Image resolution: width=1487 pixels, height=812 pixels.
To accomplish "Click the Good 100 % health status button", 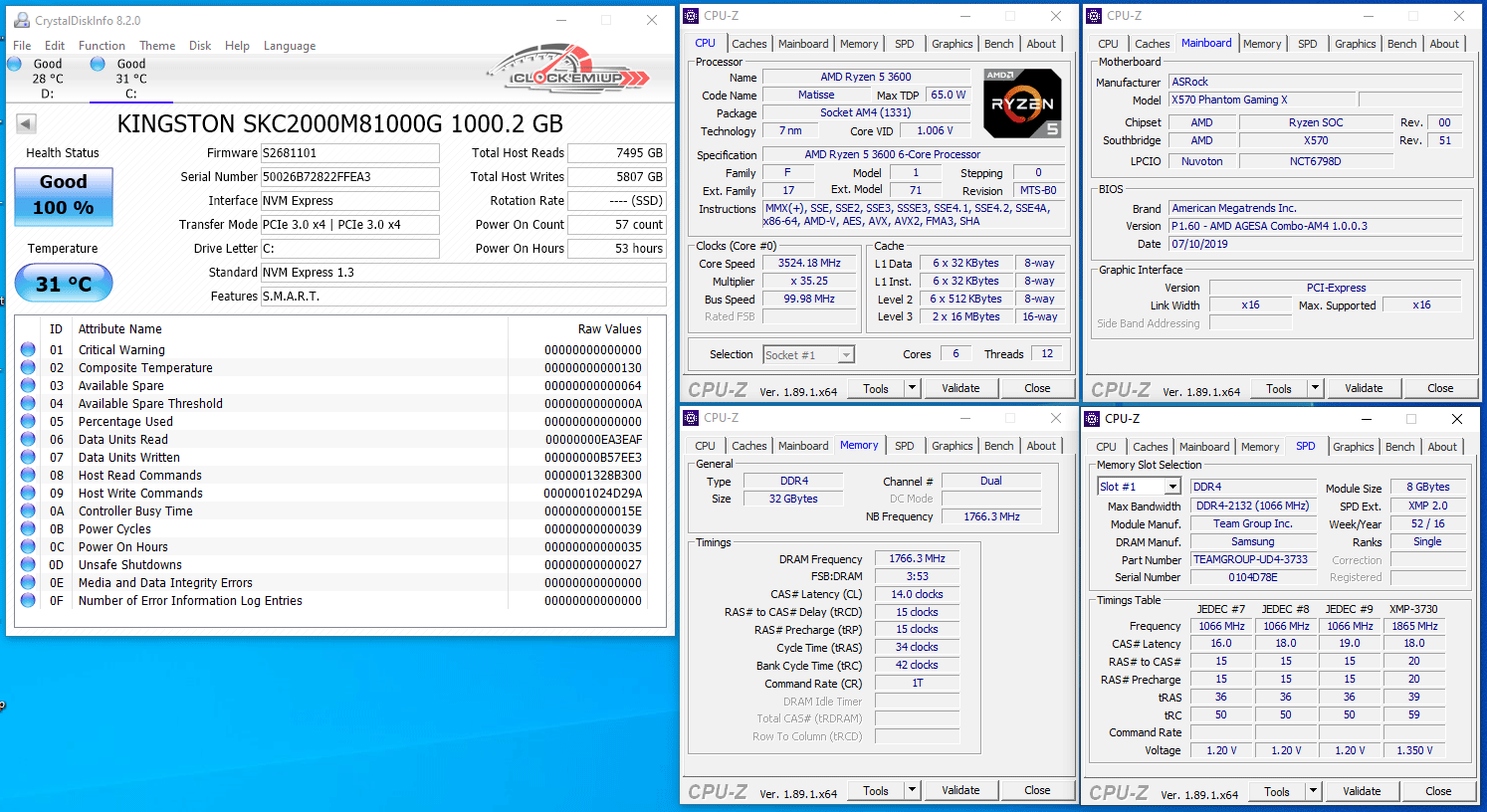I will point(64,195).
